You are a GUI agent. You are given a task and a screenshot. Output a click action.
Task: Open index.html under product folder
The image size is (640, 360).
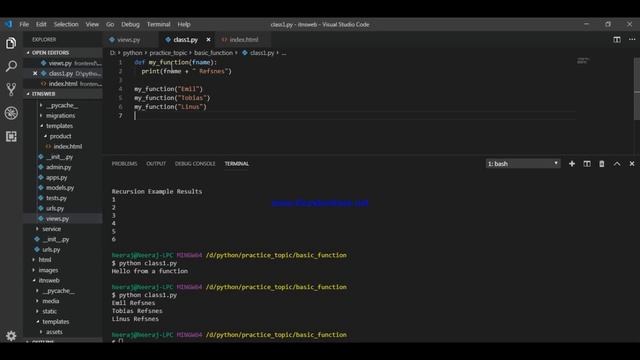(67, 147)
